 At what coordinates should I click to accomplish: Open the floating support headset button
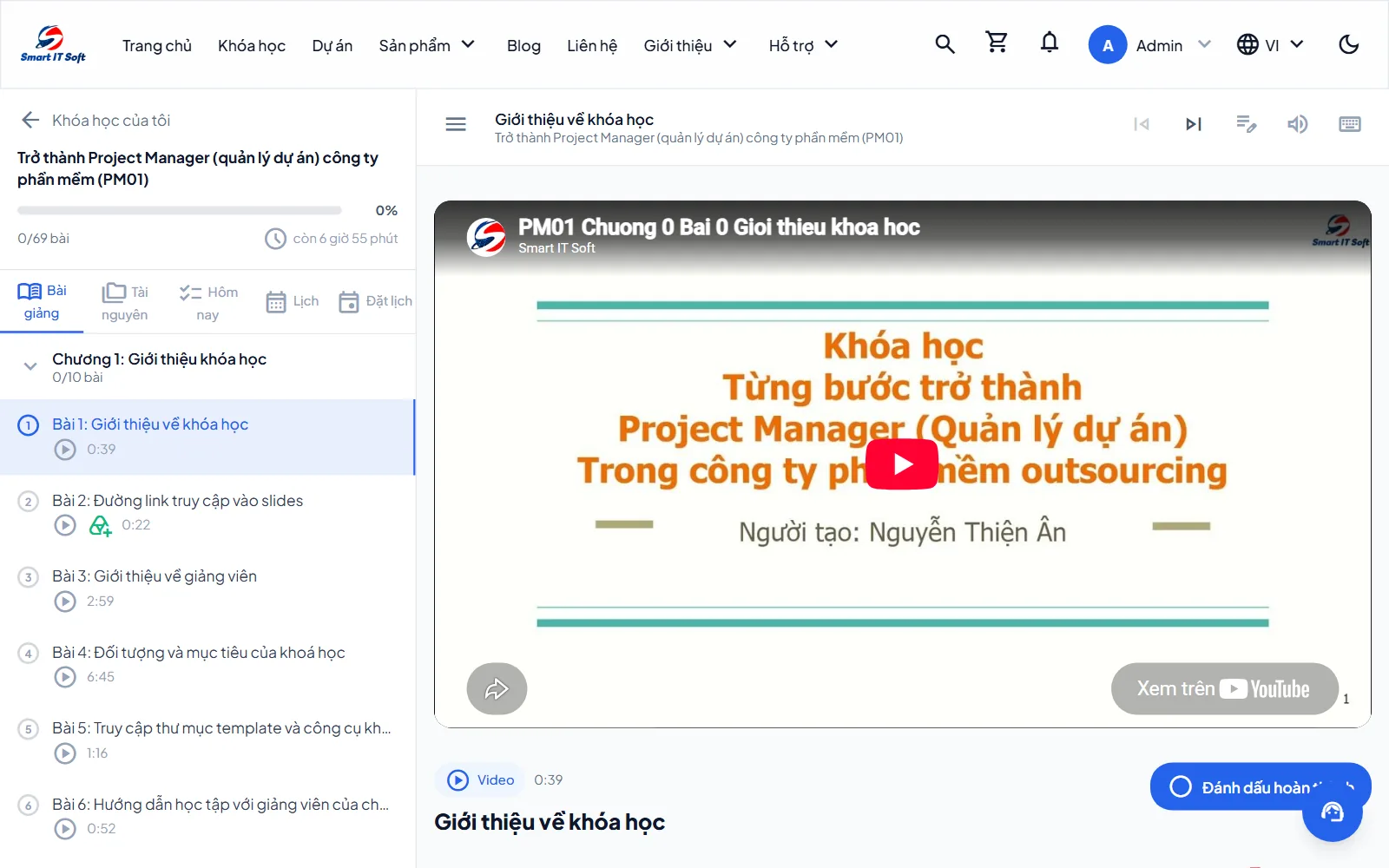tap(1333, 812)
